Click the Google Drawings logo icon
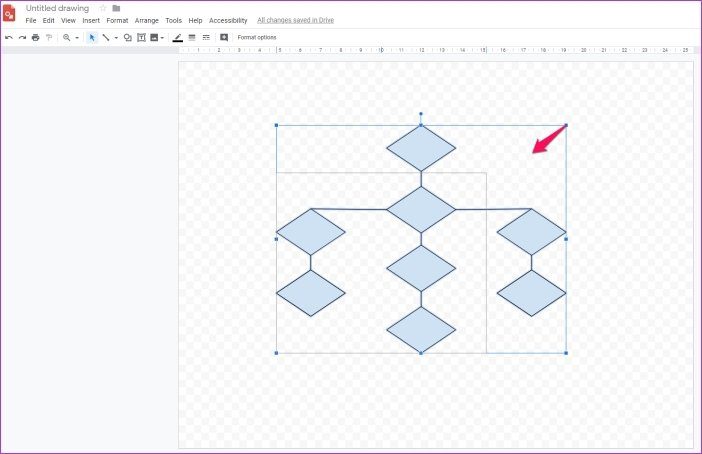This screenshot has height=454, width=702. pyautogui.click(x=9, y=13)
